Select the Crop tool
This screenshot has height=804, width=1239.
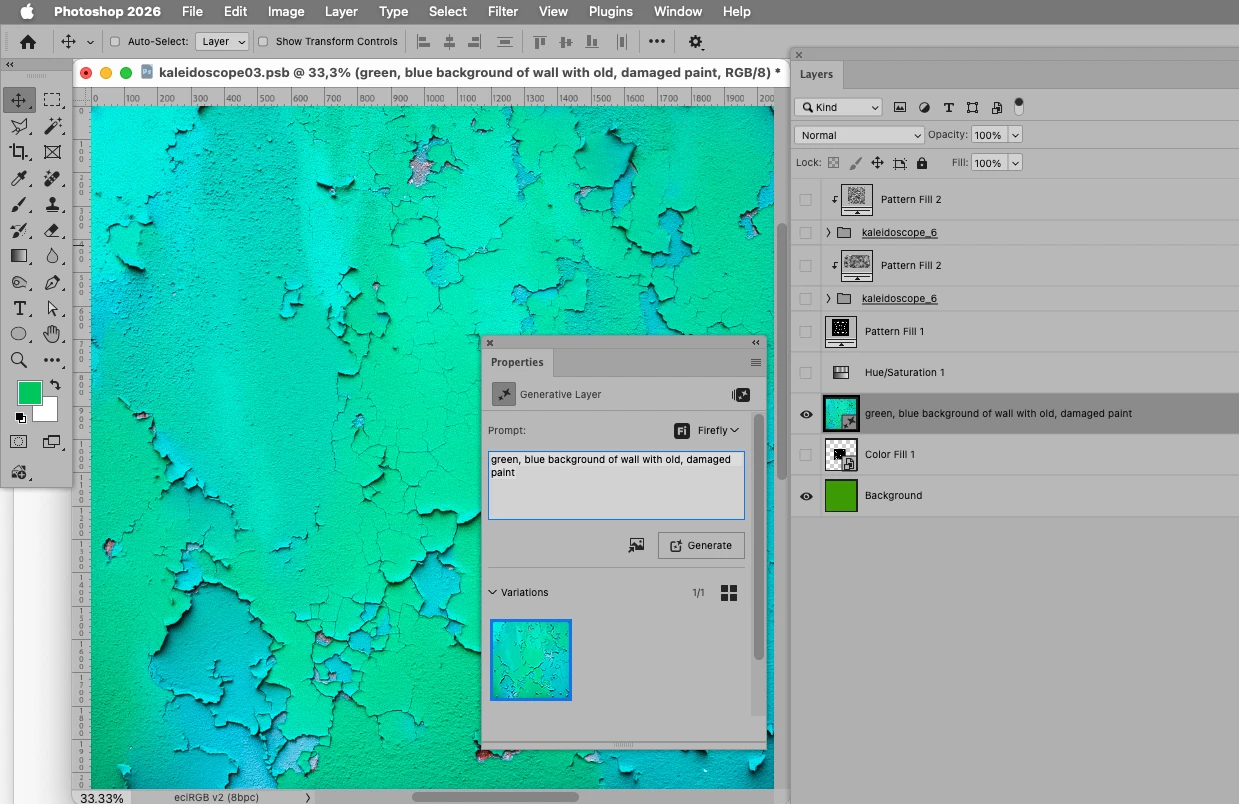point(19,152)
